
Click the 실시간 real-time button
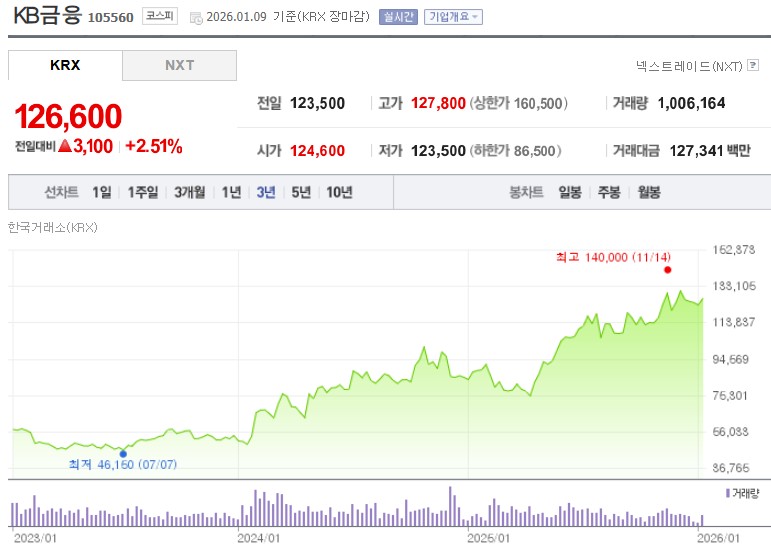tap(398, 17)
